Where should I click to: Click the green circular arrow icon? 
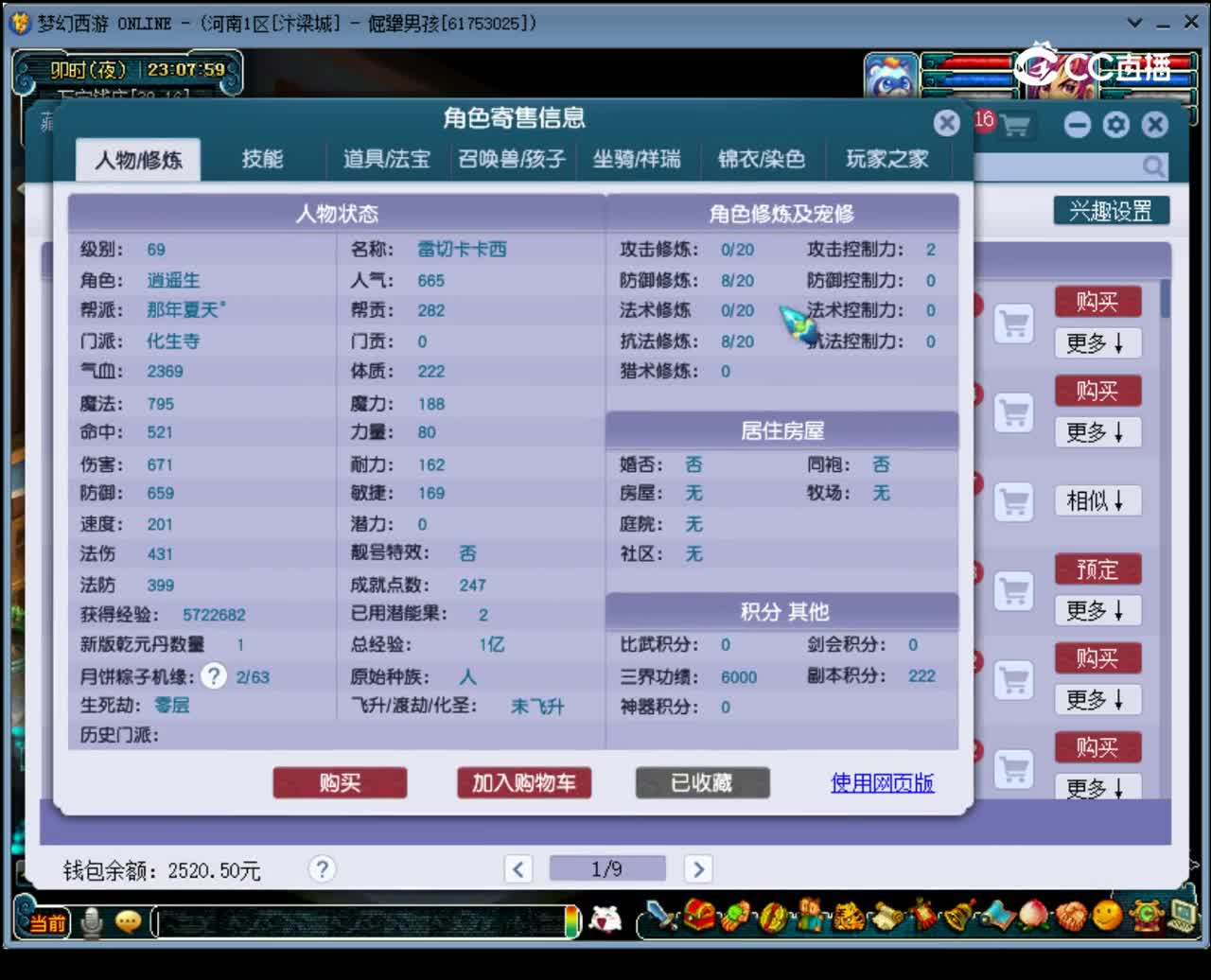tap(1147, 917)
